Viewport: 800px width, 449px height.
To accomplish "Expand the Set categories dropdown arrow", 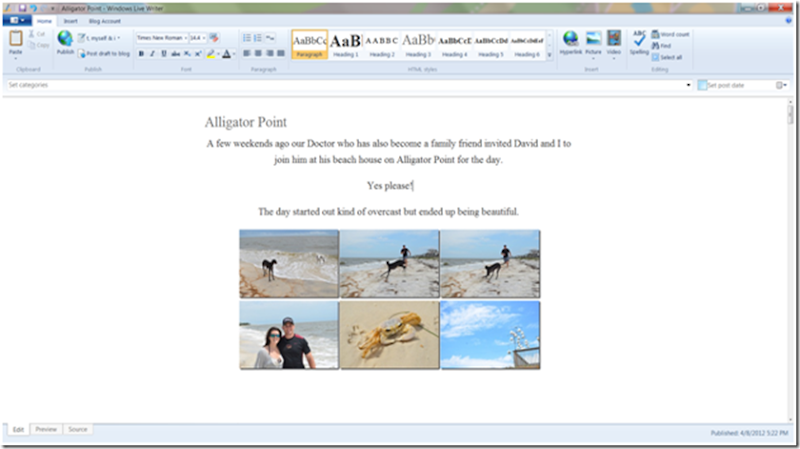I will click(688, 85).
